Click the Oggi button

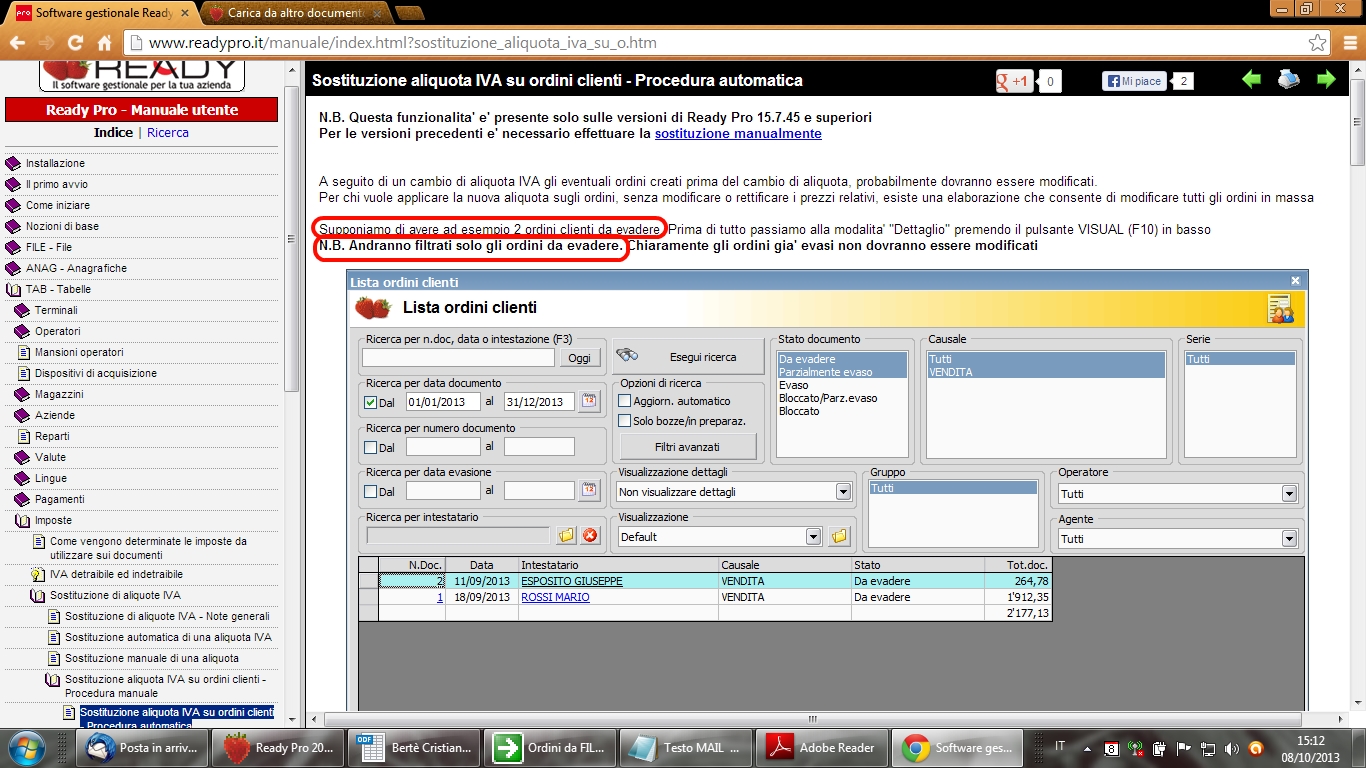[x=579, y=358]
